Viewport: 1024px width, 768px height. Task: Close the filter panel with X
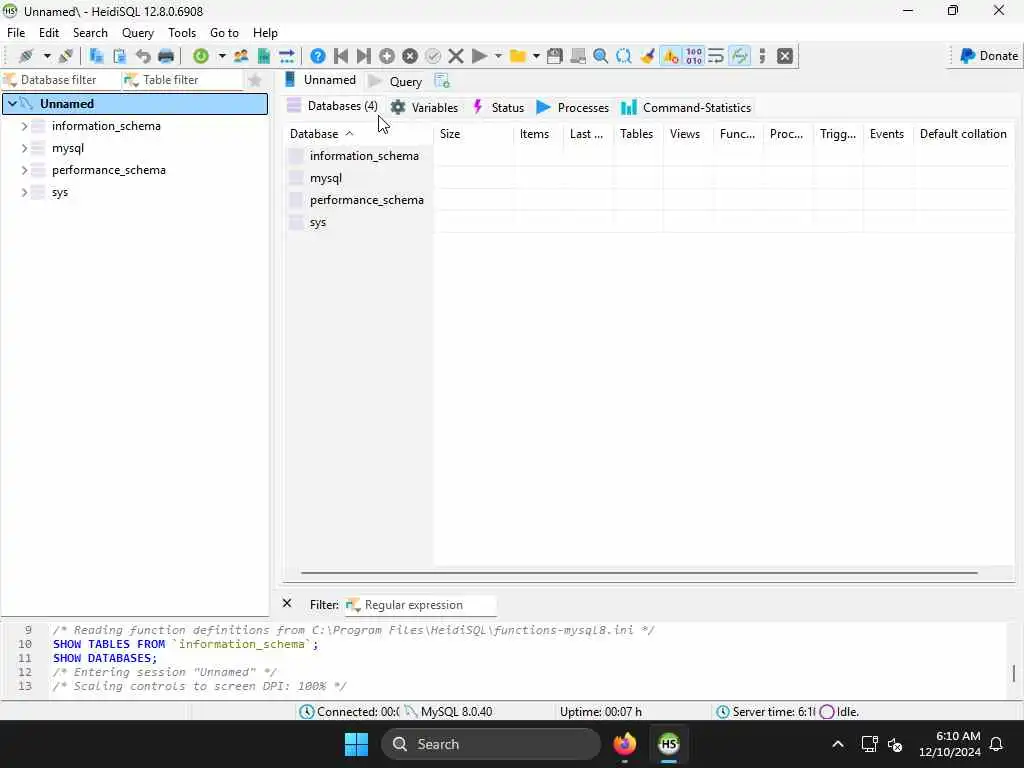coord(287,603)
